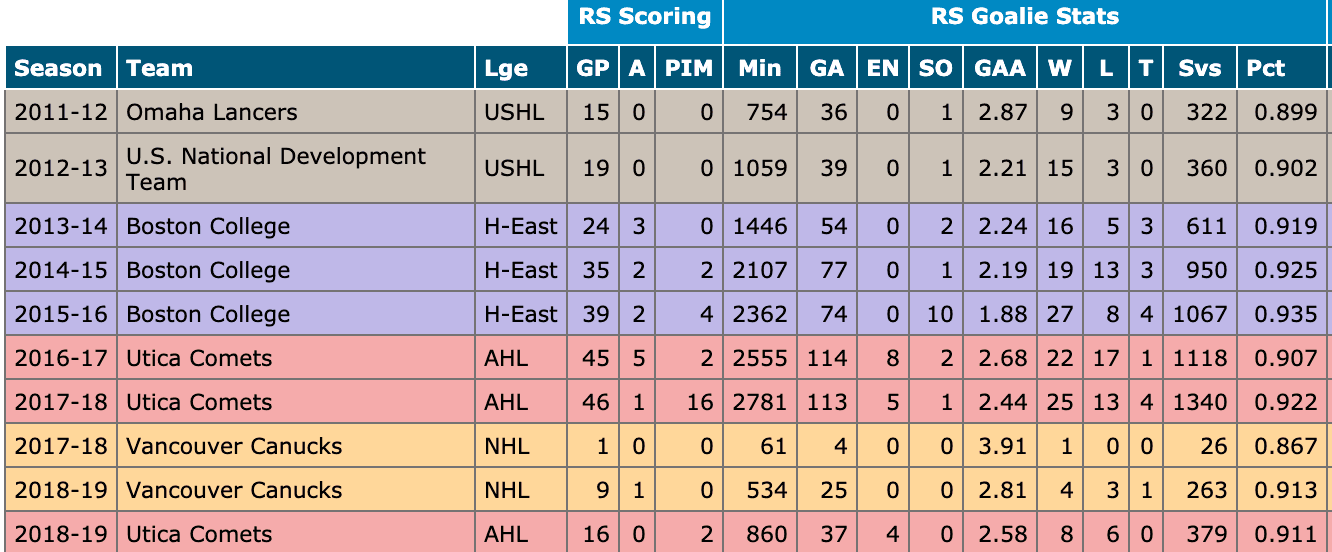This screenshot has width=1332, height=552.
Task: Select the GP column header
Action: (x=593, y=69)
